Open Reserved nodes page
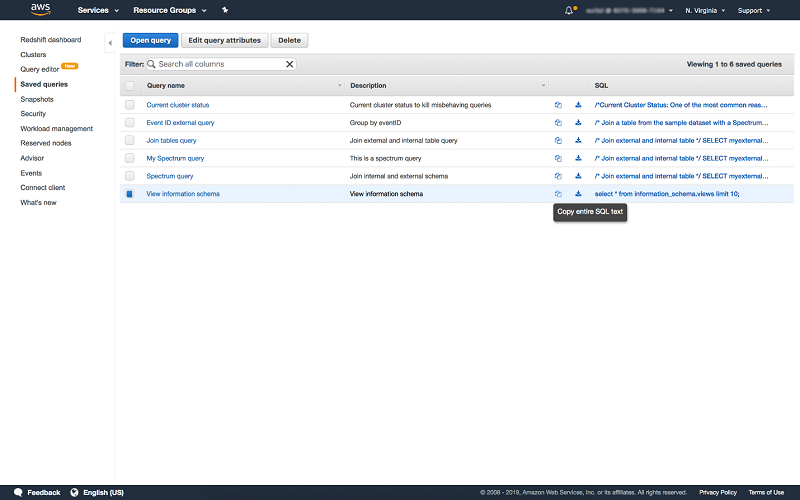 click(46, 143)
